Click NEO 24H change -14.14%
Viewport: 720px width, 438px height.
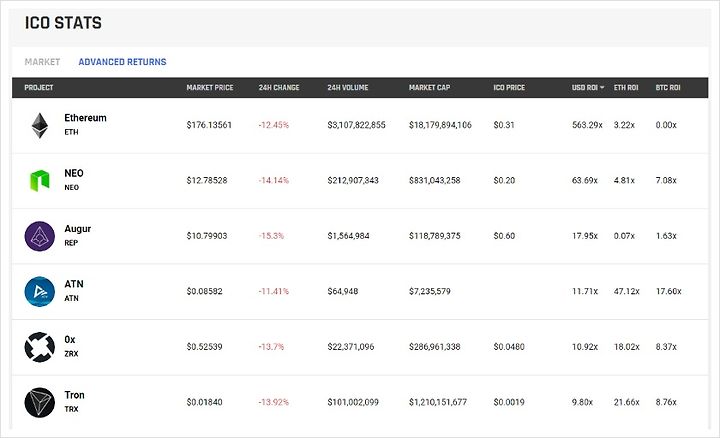pyautogui.click(x=274, y=180)
